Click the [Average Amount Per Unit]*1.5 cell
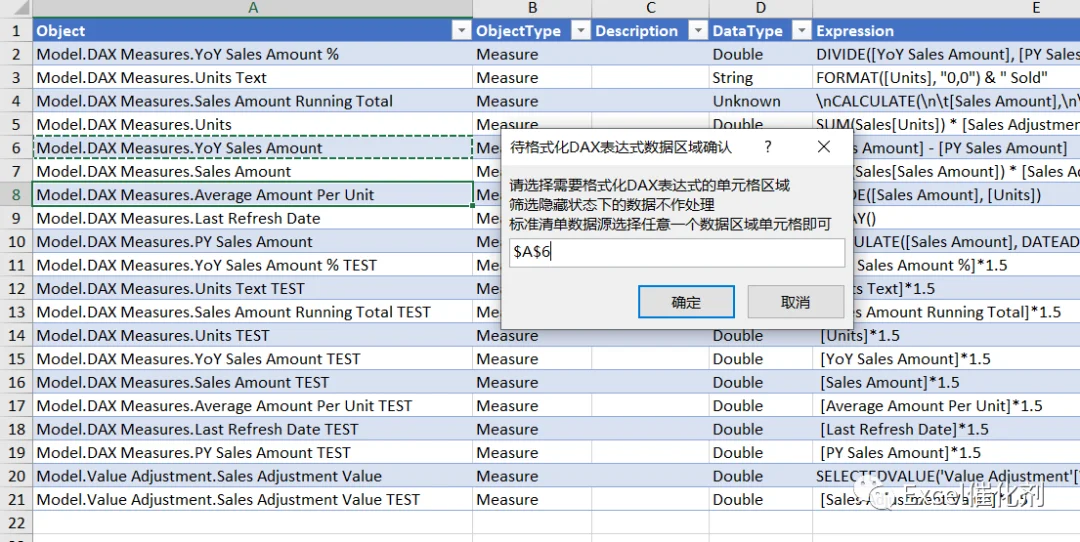1080x542 pixels. 946,406
